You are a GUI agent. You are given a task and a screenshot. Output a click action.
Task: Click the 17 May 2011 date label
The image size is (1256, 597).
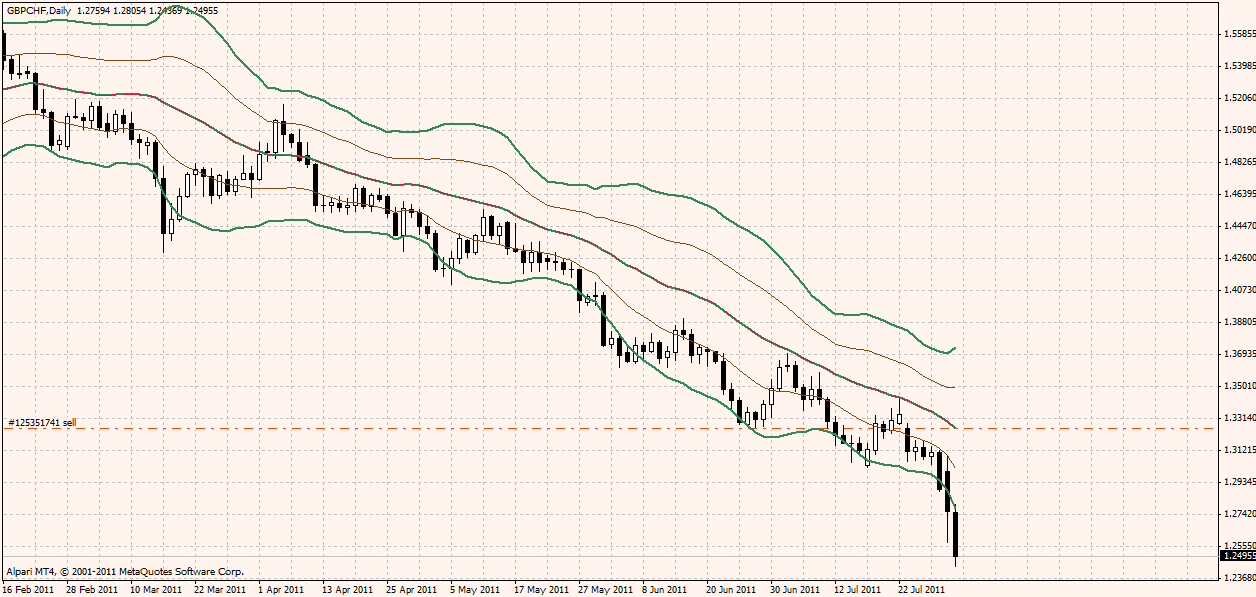541,590
